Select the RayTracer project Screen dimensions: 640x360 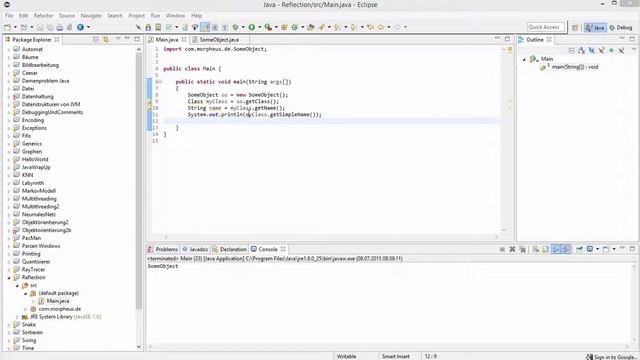[x=33, y=270]
